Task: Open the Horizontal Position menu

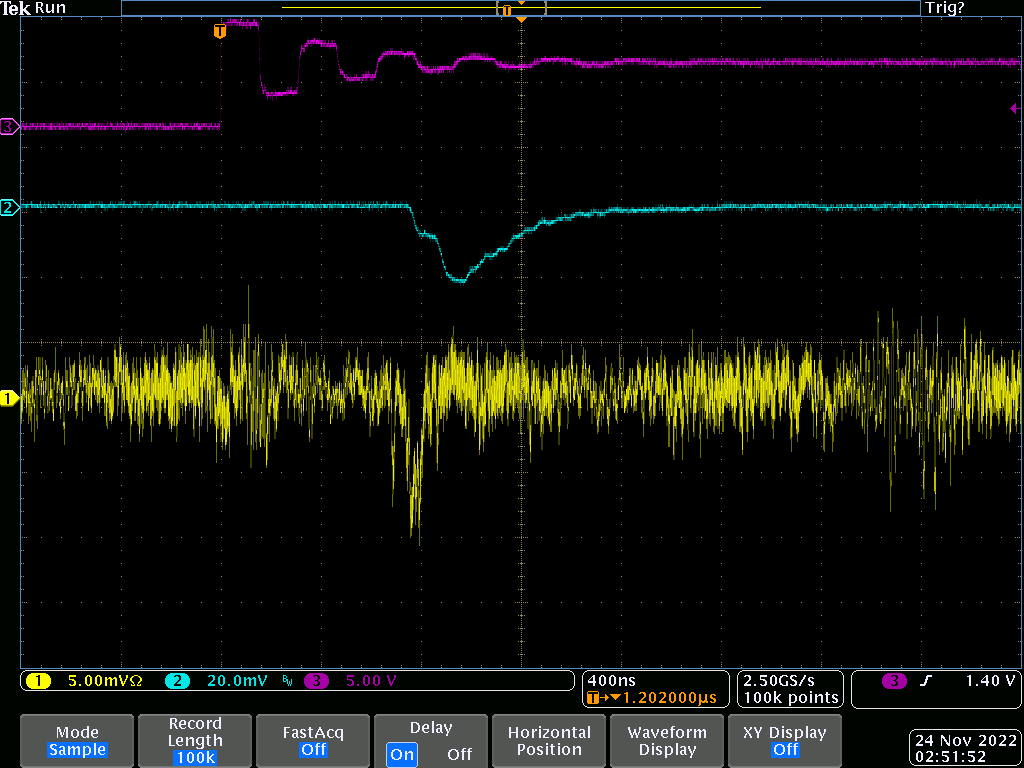Action: [549, 741]
